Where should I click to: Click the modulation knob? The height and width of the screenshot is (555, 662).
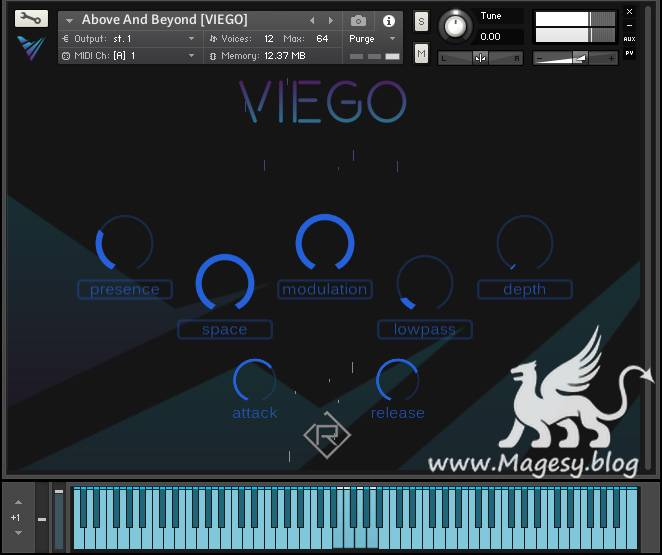325,243
